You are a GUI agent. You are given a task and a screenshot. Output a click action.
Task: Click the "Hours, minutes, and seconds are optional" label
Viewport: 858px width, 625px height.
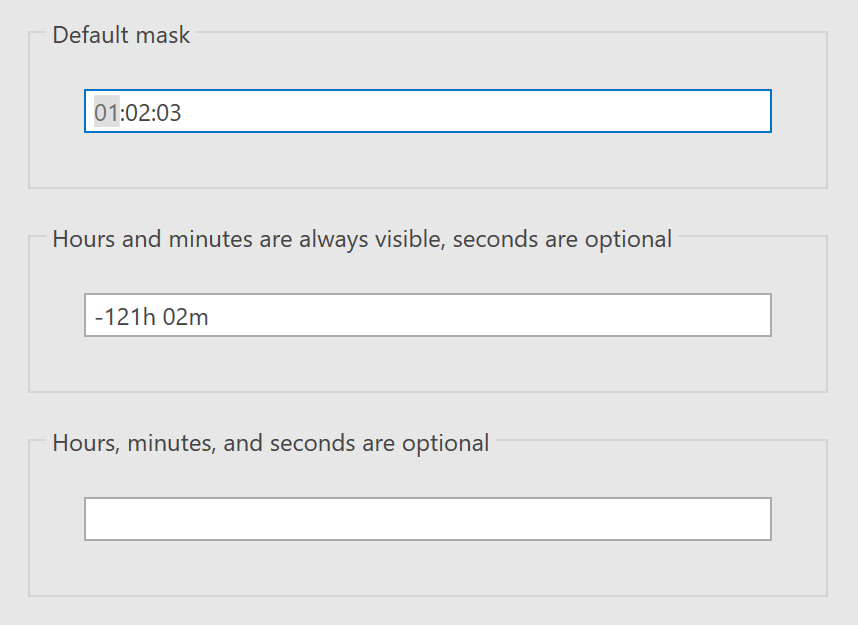(x=270, y=443)
